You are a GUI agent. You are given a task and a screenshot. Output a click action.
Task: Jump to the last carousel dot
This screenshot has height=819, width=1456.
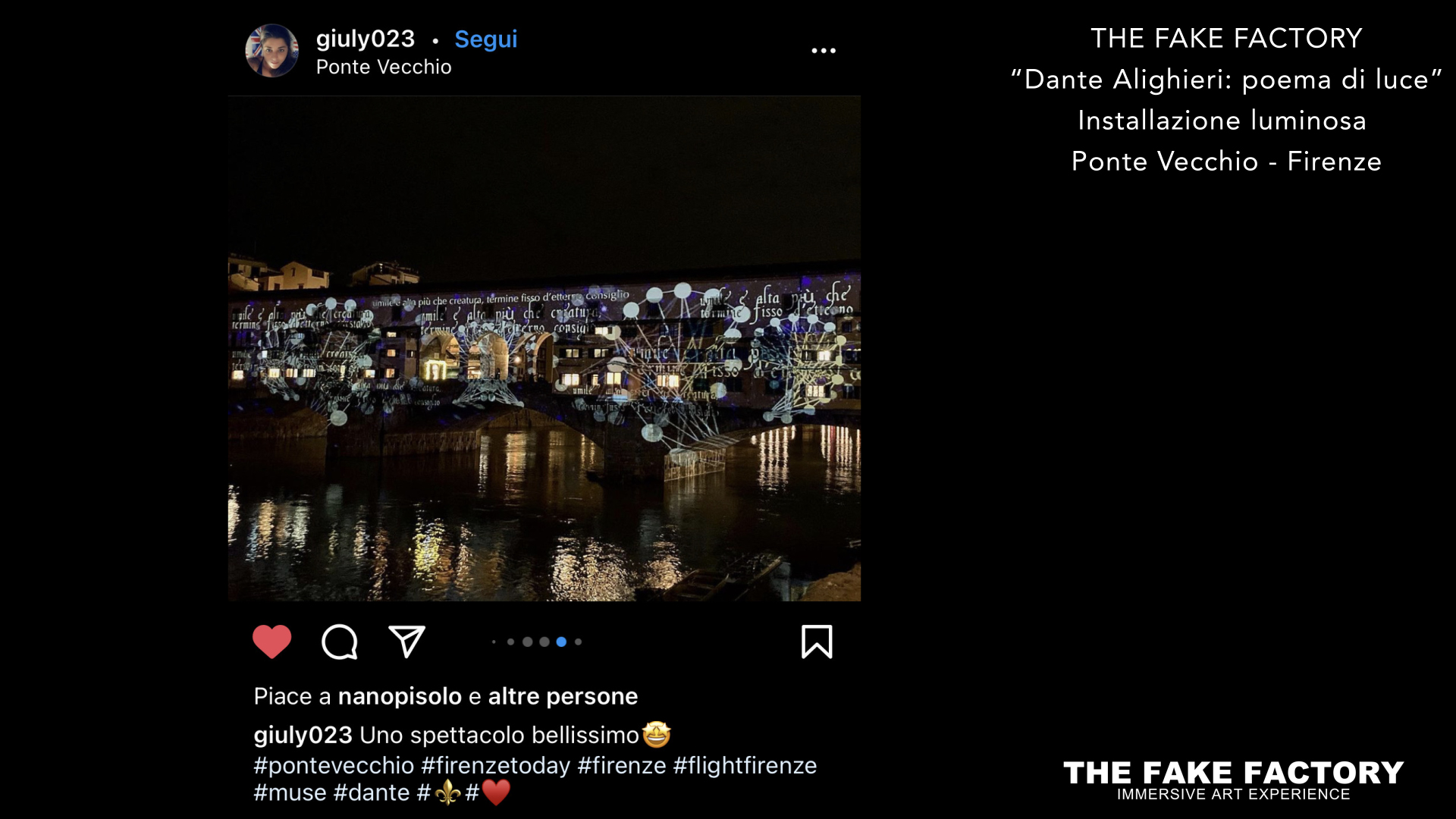point(578,642)
